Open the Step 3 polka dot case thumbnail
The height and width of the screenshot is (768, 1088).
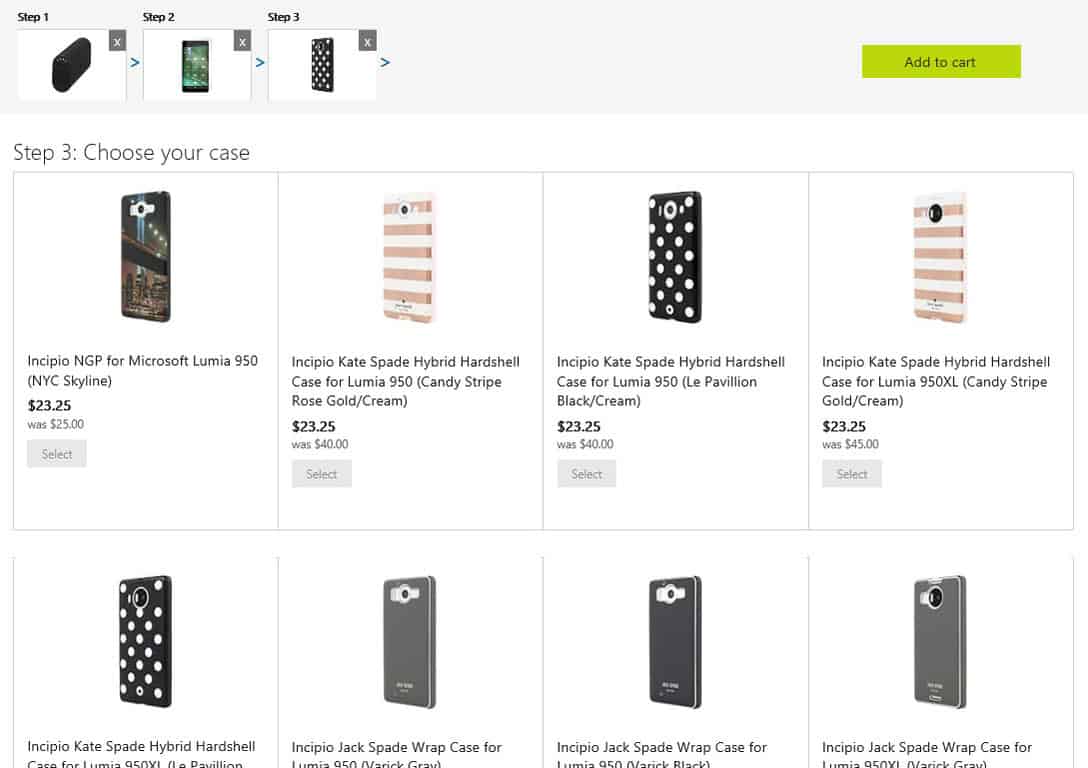pyautogui.click(x=322, y=65)
